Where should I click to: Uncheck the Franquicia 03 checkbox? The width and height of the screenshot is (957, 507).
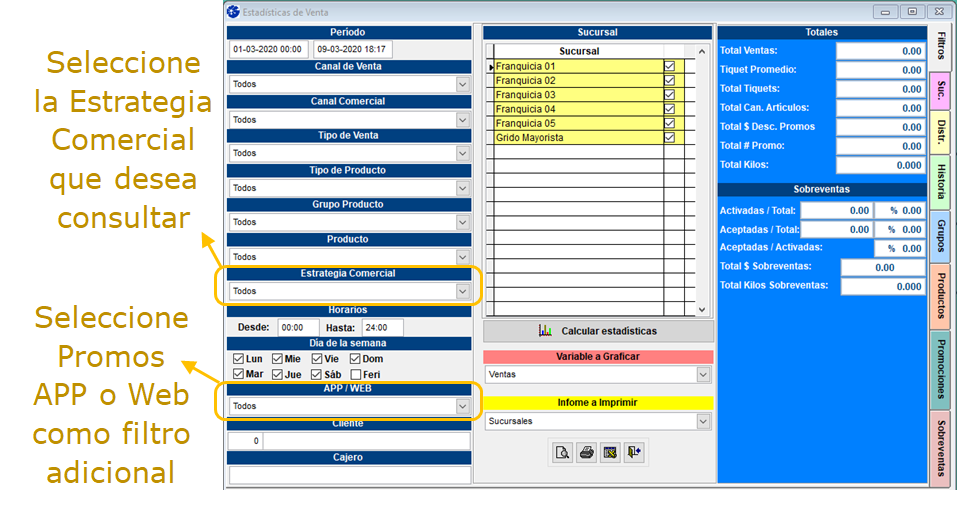pyautogui.click(x=670, y=95)
